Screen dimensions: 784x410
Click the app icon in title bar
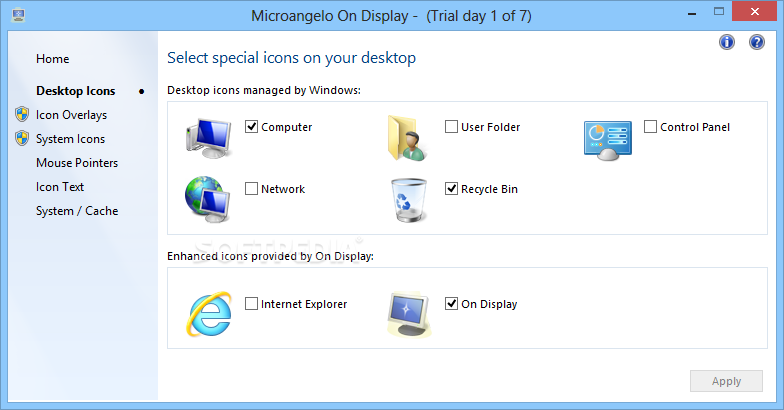tap(18, 15)
